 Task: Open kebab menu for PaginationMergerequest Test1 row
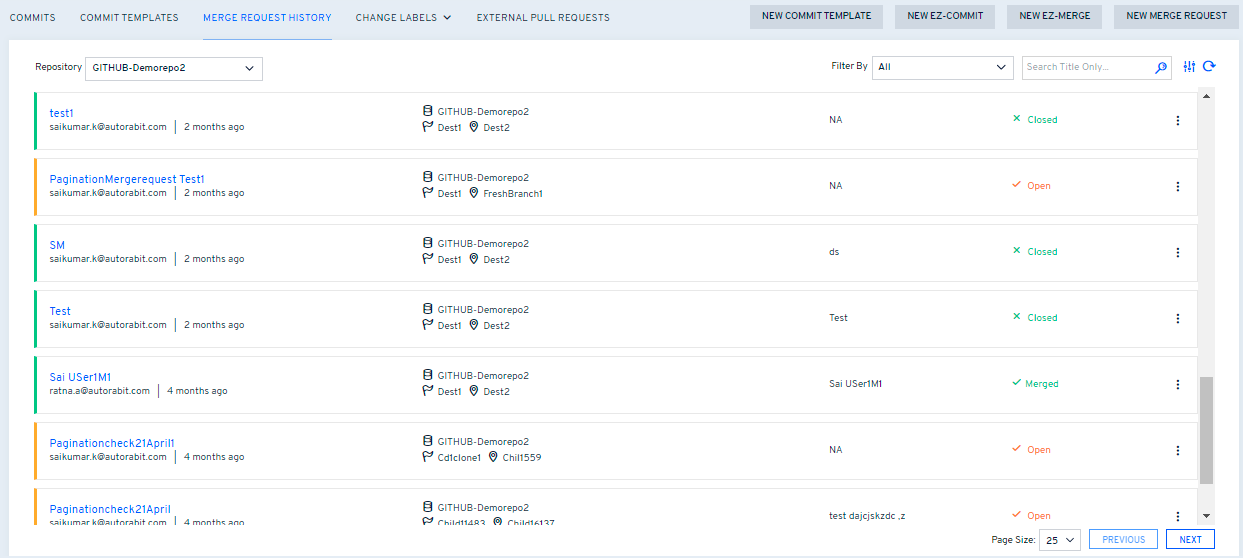pos(1177,186)
